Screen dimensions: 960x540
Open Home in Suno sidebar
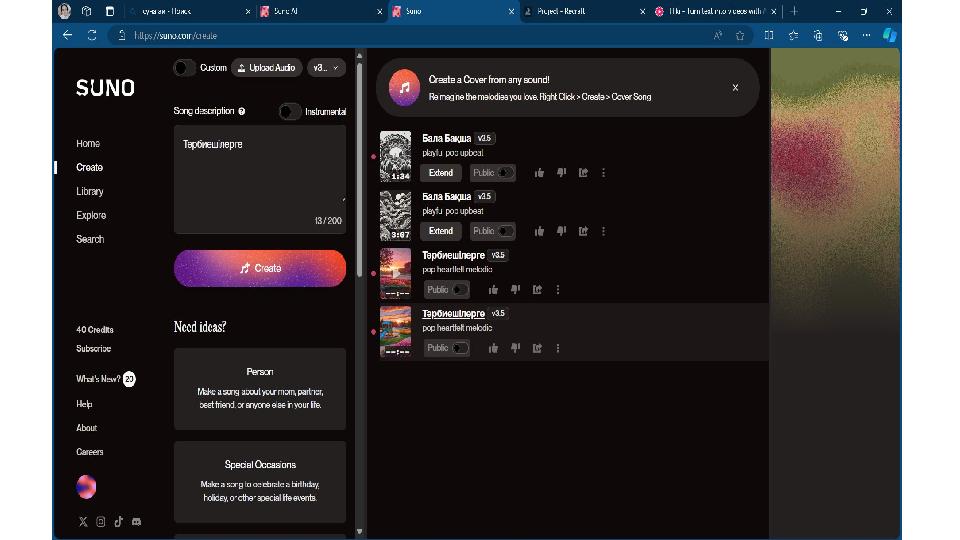tap(88, 143)
